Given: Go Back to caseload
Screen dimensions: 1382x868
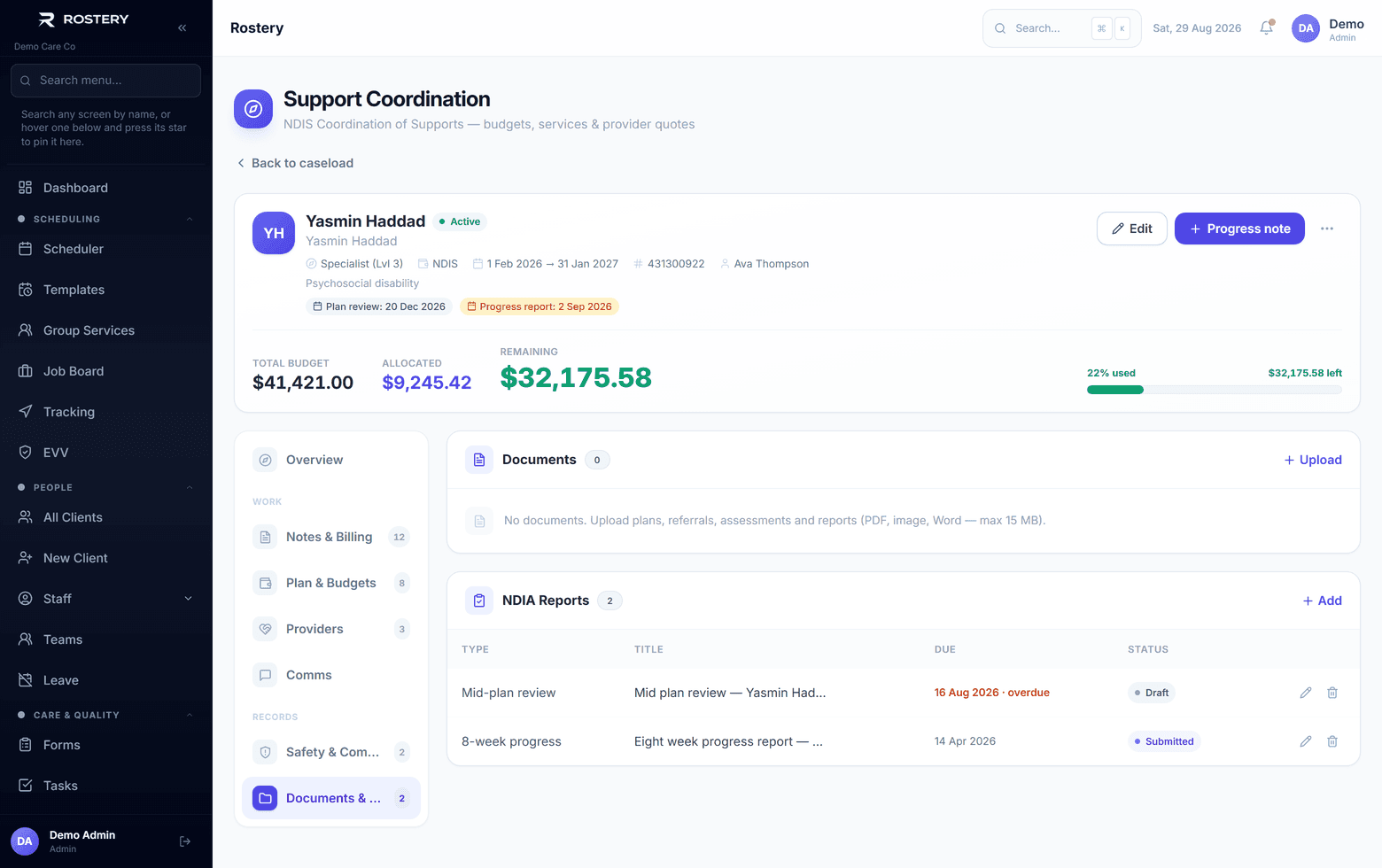Looking at the screenshot, I should 294,163.
